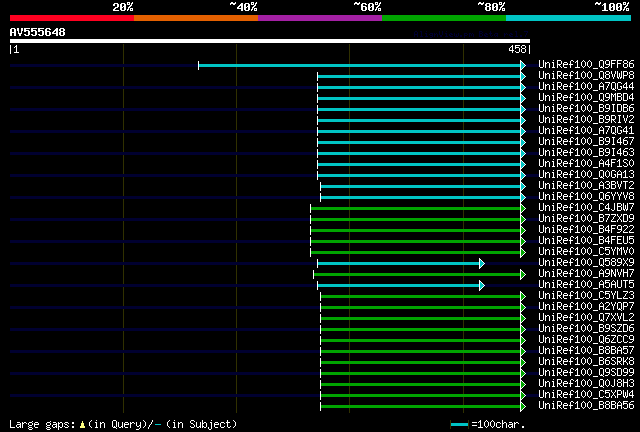Select the UniRef100_B8BA57 label
The height and width of the screenshot is (432, 640).
pos(586,351)
